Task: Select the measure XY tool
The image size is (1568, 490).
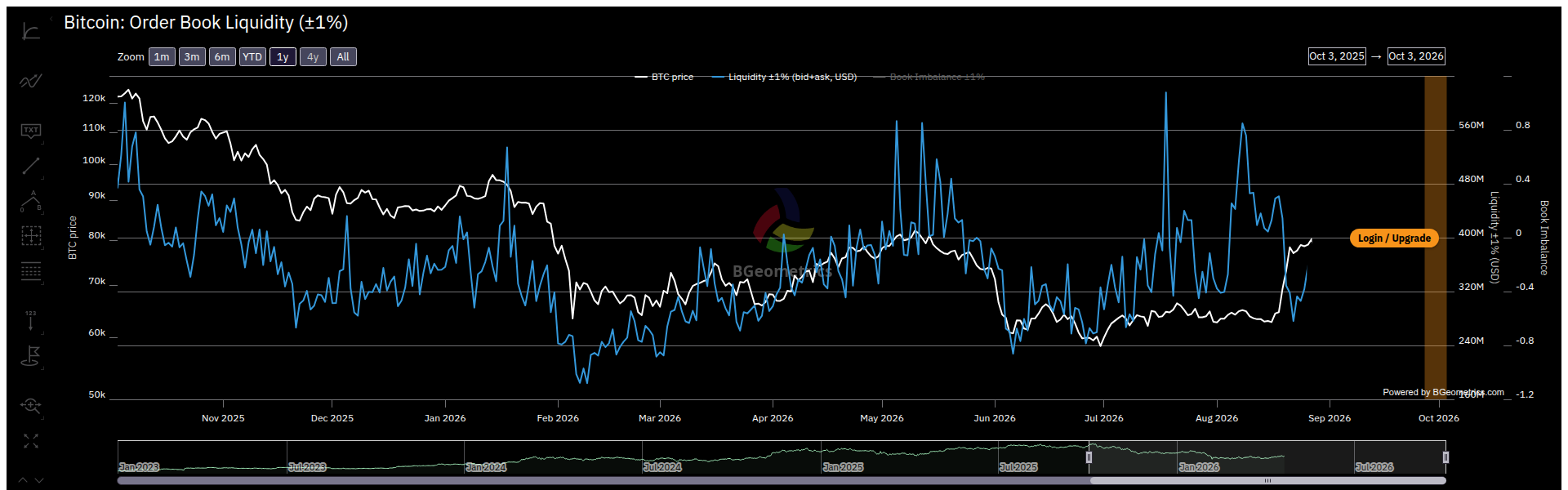Action: [x=31, y=236]
